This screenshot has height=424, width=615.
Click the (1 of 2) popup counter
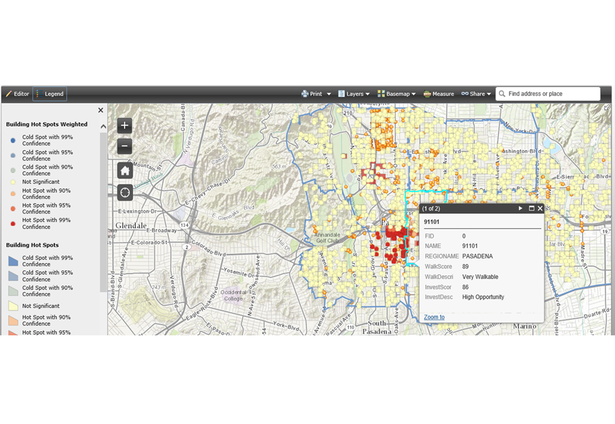click(x=431, y=209)
